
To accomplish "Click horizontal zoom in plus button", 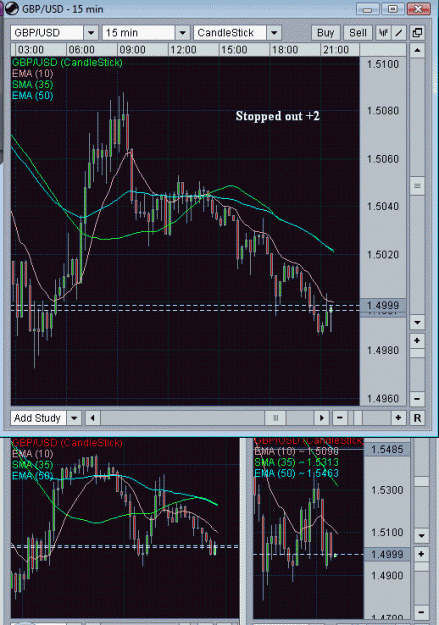I will click(398, 418).
